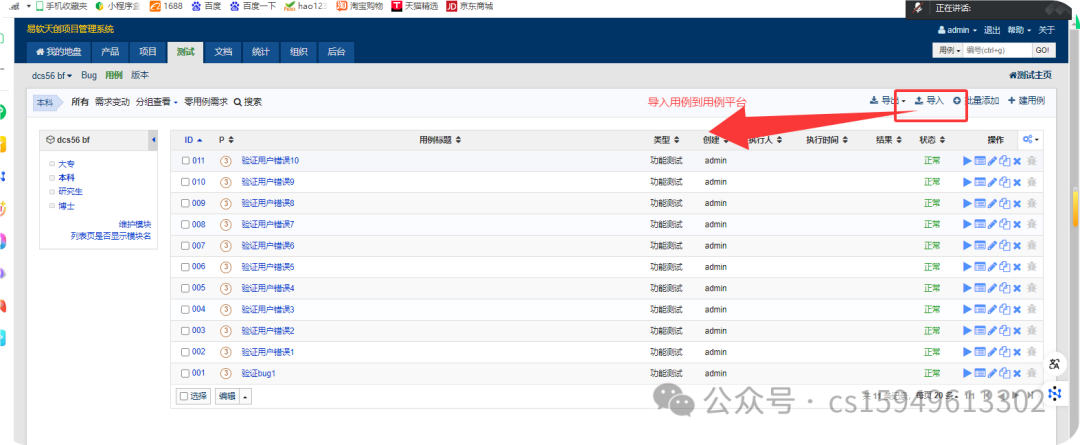The height and width of the screenshot is (445, 1080).
Task: Run case 004 验证用户错误3
Action: [x=968, y=309]
